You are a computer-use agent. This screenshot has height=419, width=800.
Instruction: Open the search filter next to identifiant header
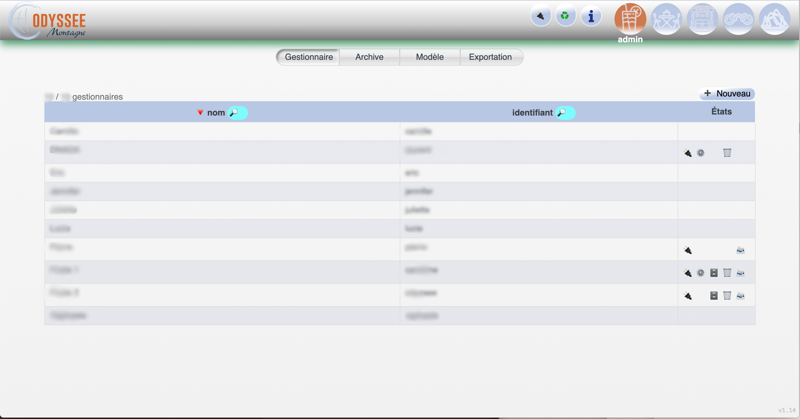(x=565, y=113)
